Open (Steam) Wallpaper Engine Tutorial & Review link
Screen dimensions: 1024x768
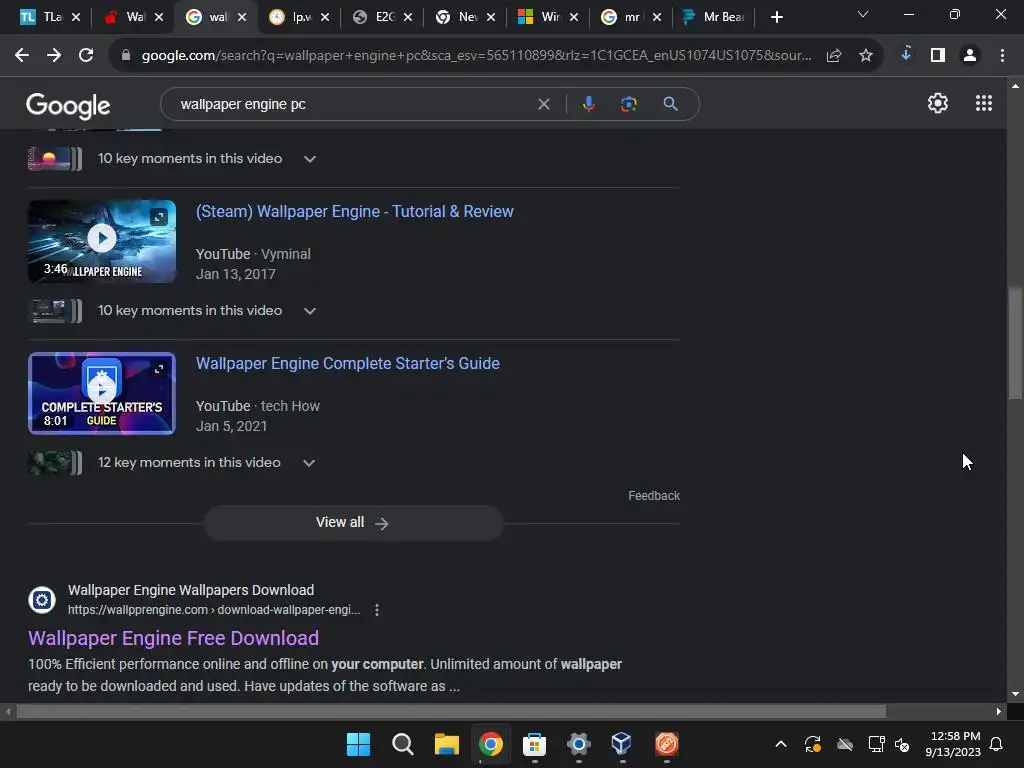tap(355, 212)
